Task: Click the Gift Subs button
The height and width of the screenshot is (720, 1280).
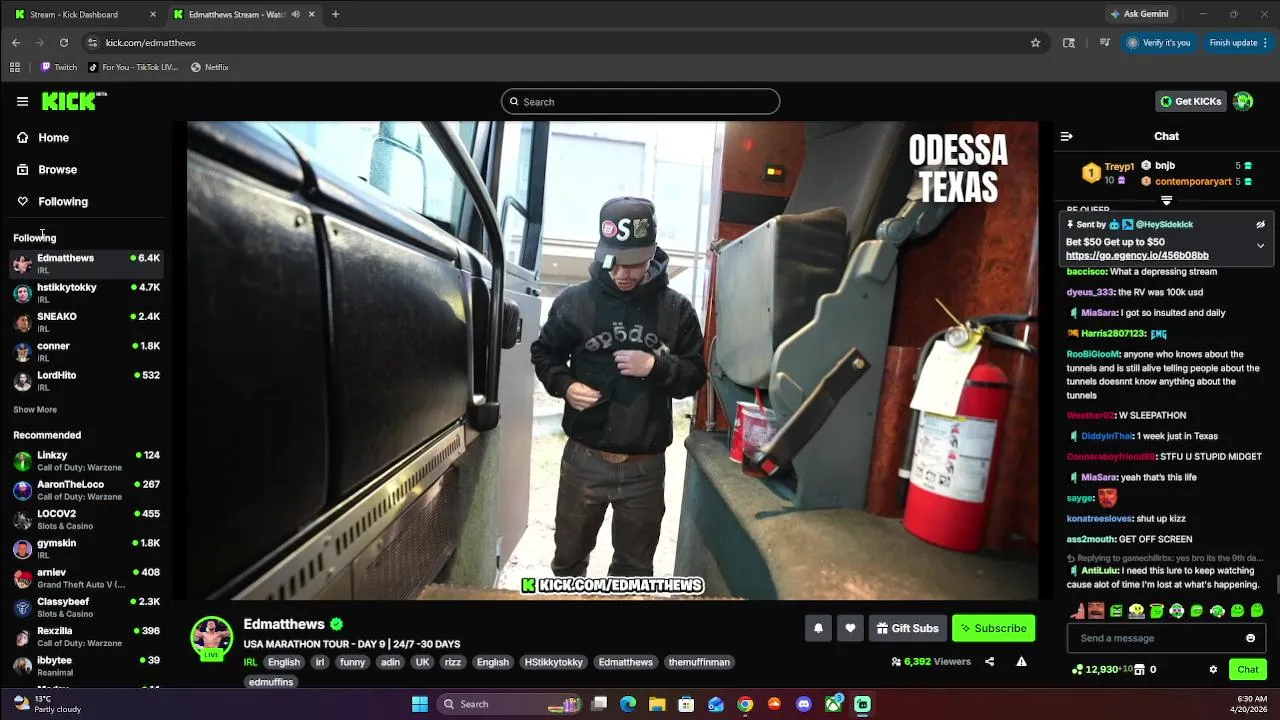Action: (907, 628)
